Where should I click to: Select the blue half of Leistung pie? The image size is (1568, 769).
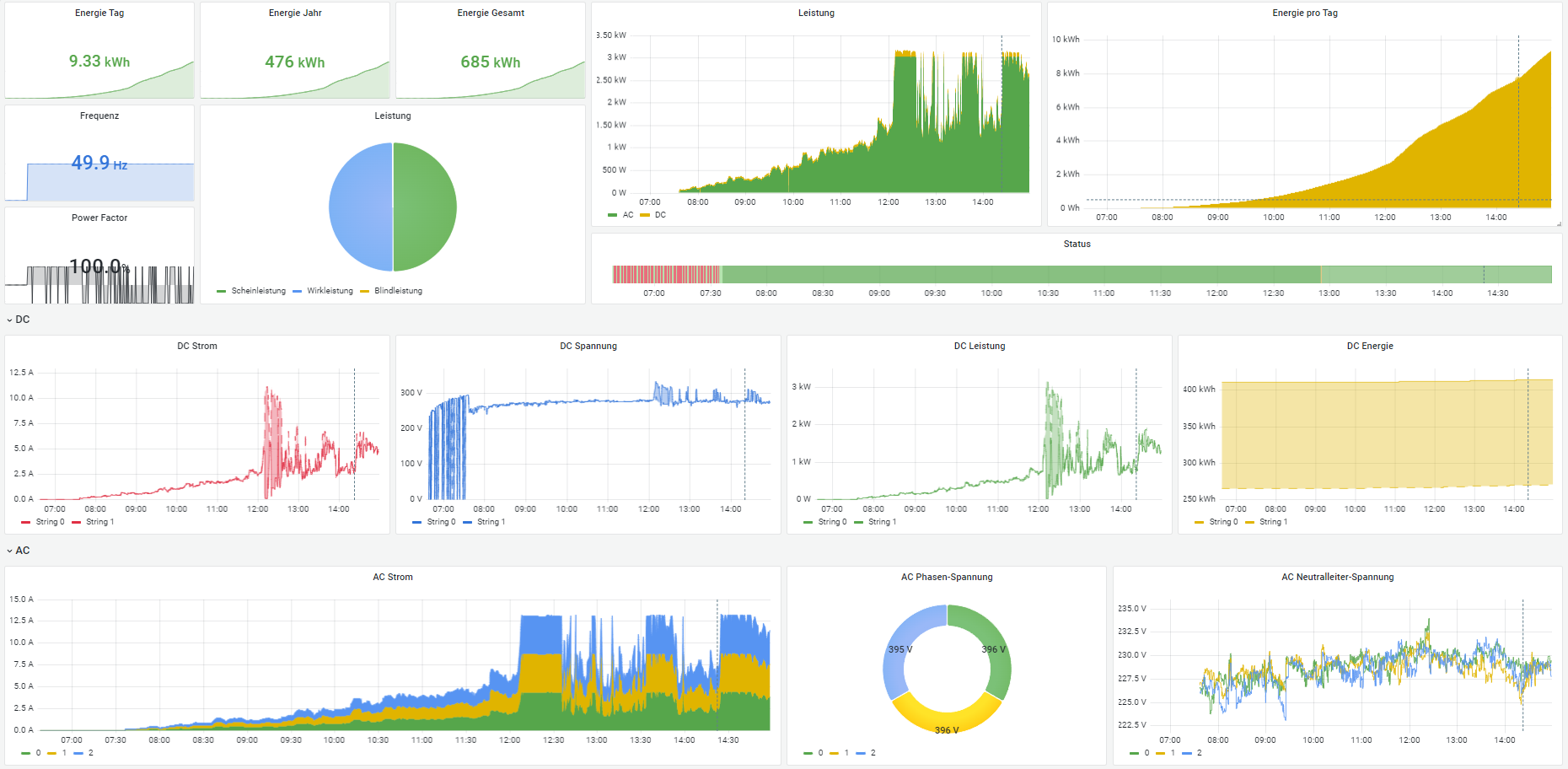[x=361, y=207]
